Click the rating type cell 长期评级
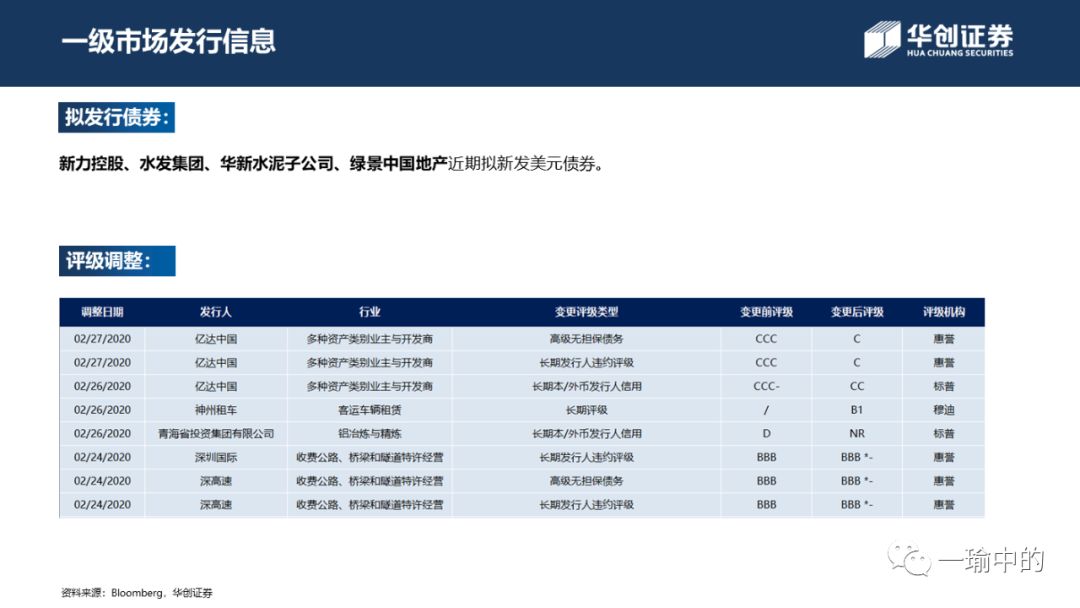Image resolution: width=1080 pixels, height=608 pixels. (586, 410)
